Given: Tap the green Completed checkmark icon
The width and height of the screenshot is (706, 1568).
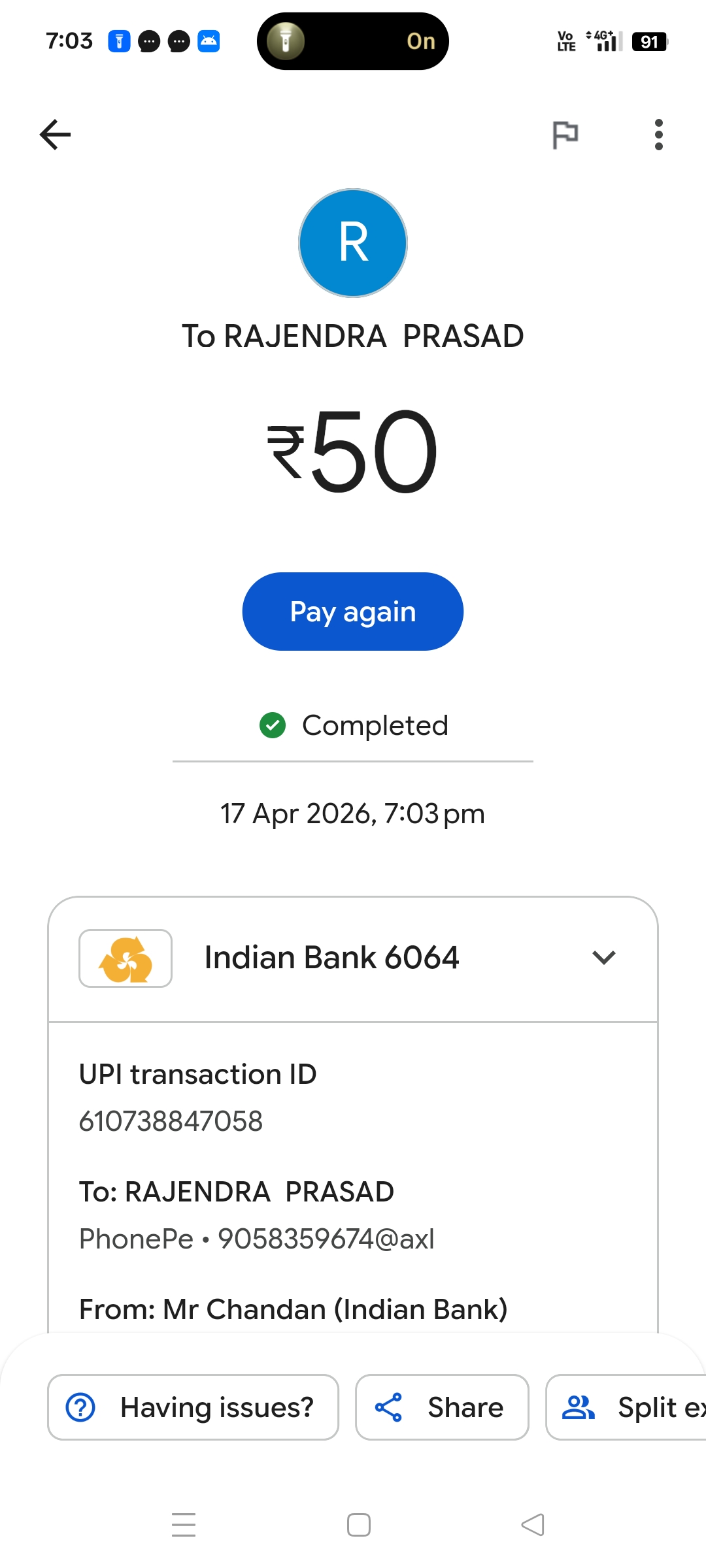Looking at the screenshot, I should [x=273, y=725].
